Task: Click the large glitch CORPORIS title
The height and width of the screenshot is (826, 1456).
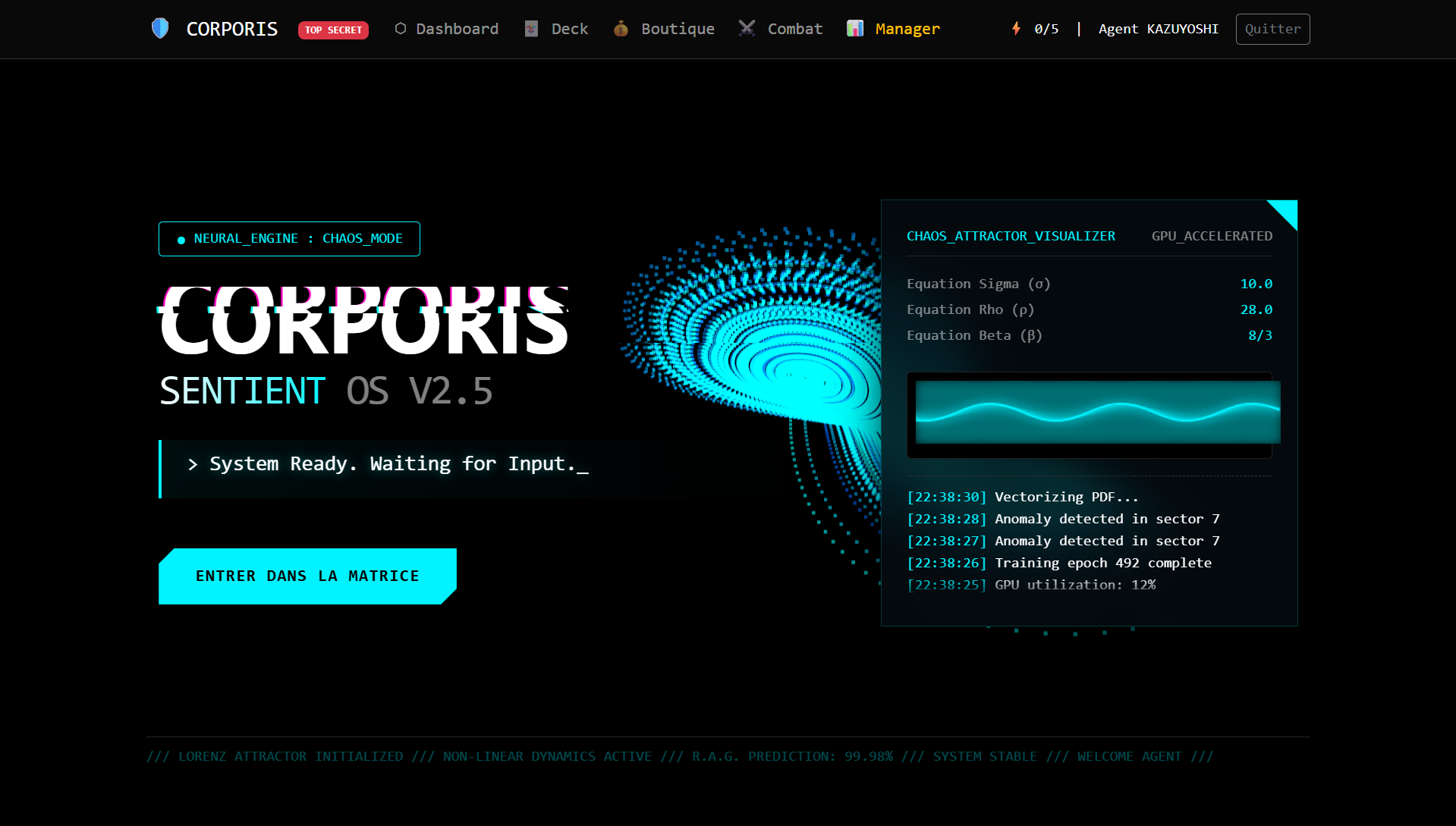Action: pos(364,321)
